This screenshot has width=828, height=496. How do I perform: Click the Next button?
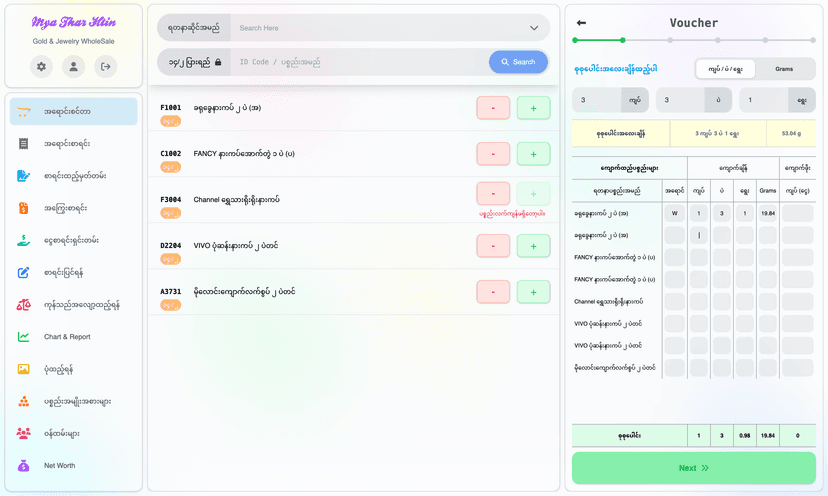tap(693, 468)
